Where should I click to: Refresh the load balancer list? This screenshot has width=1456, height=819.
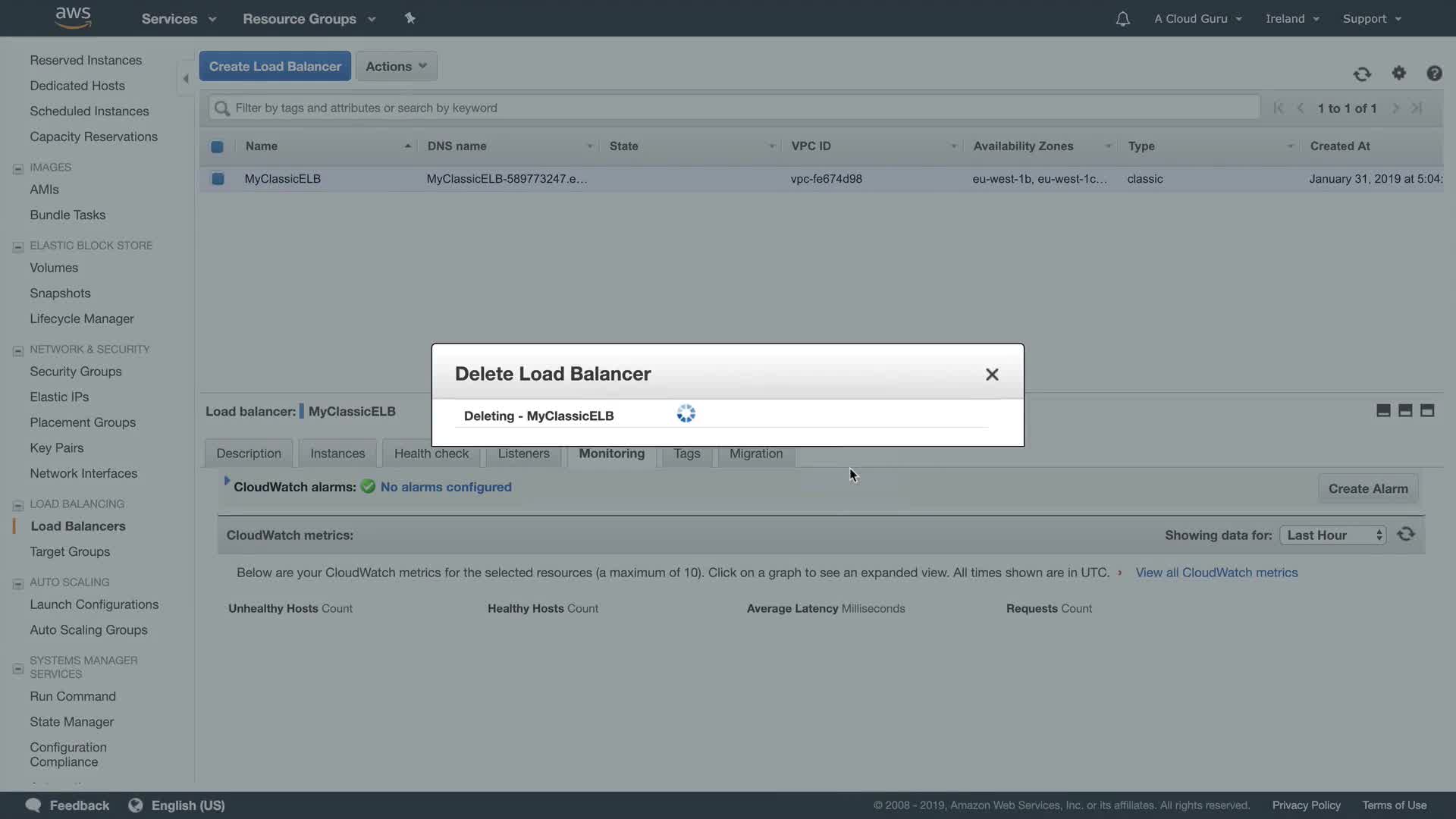[1362, 74]
